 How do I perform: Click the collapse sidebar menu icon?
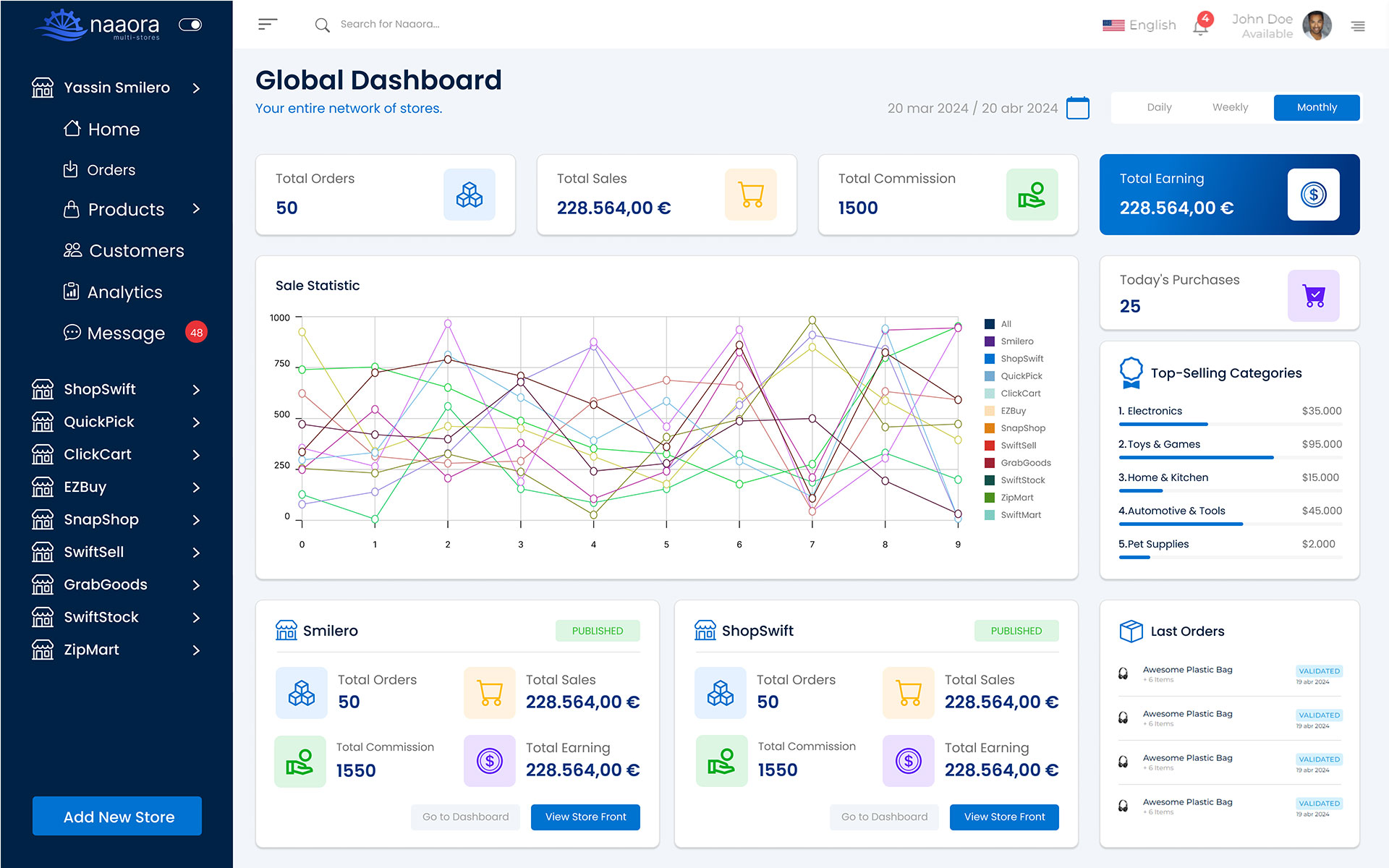267,25
